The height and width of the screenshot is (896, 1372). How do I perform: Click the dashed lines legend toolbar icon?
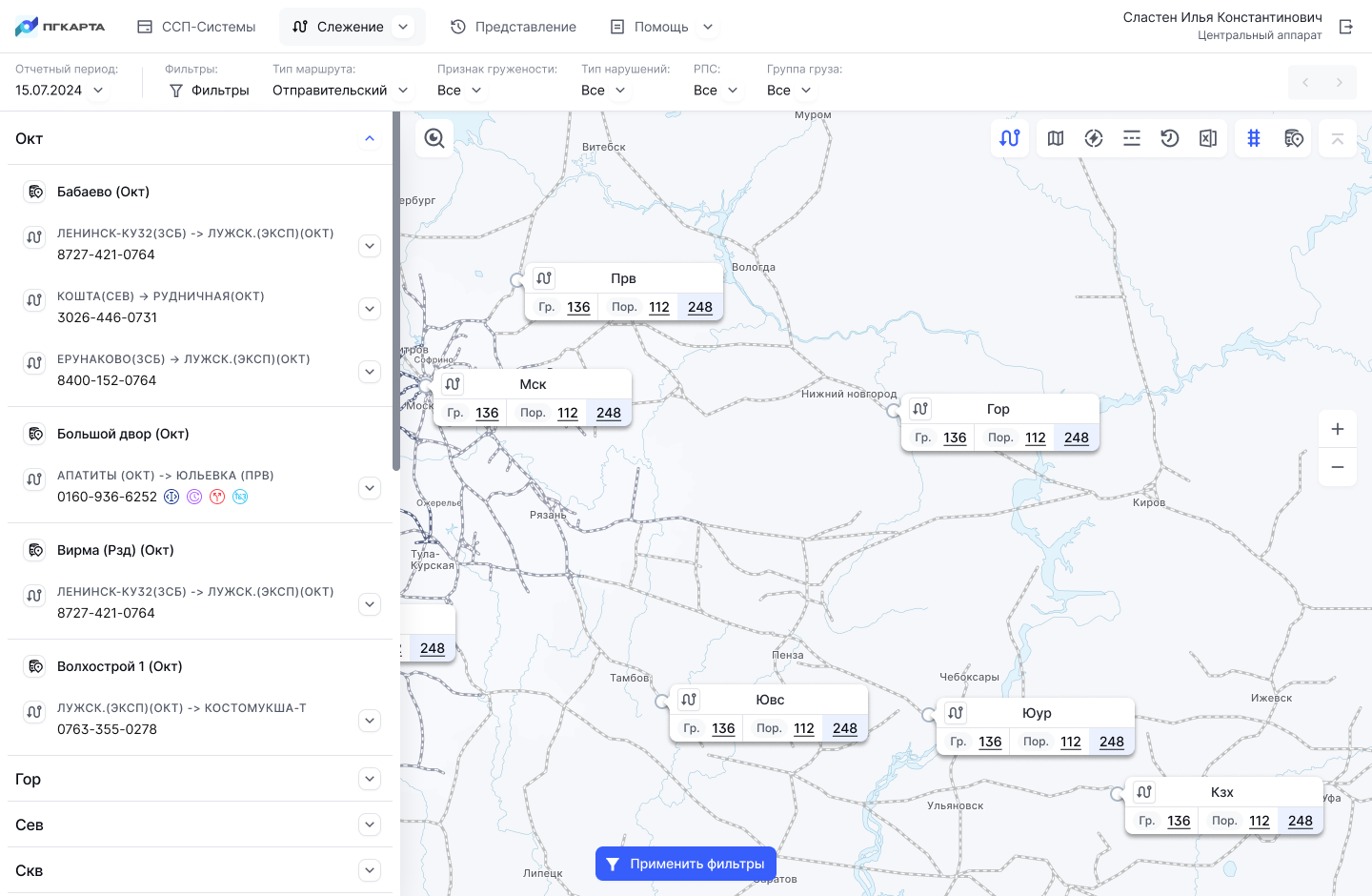point(1132,138)
